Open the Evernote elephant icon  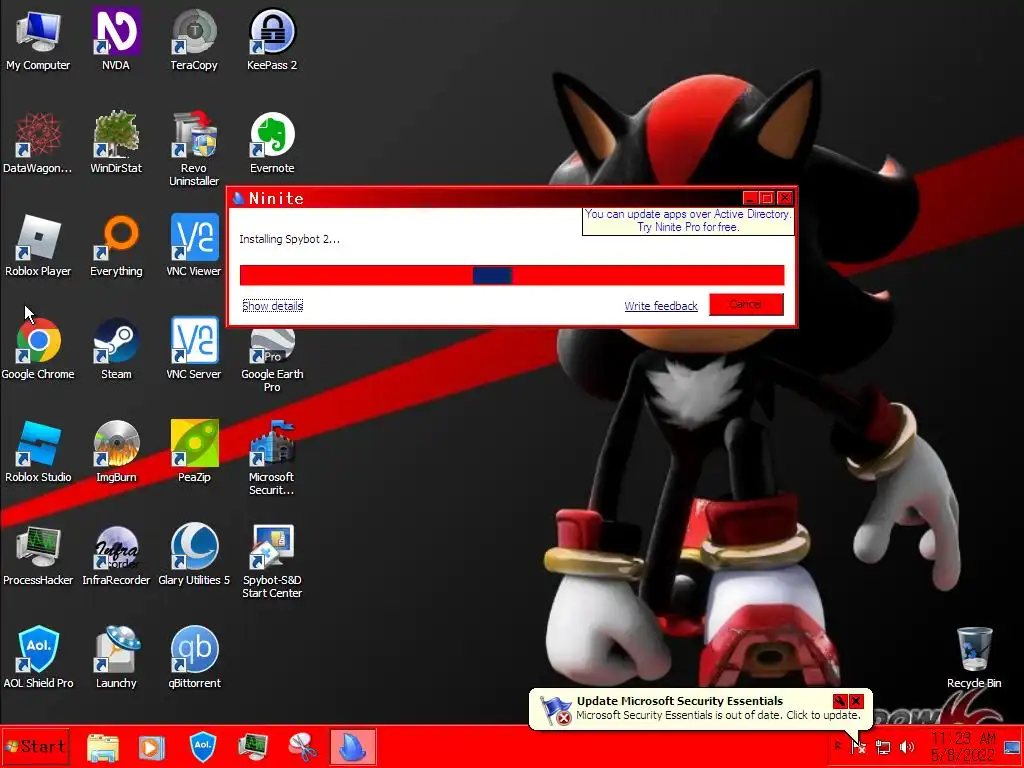272,142
